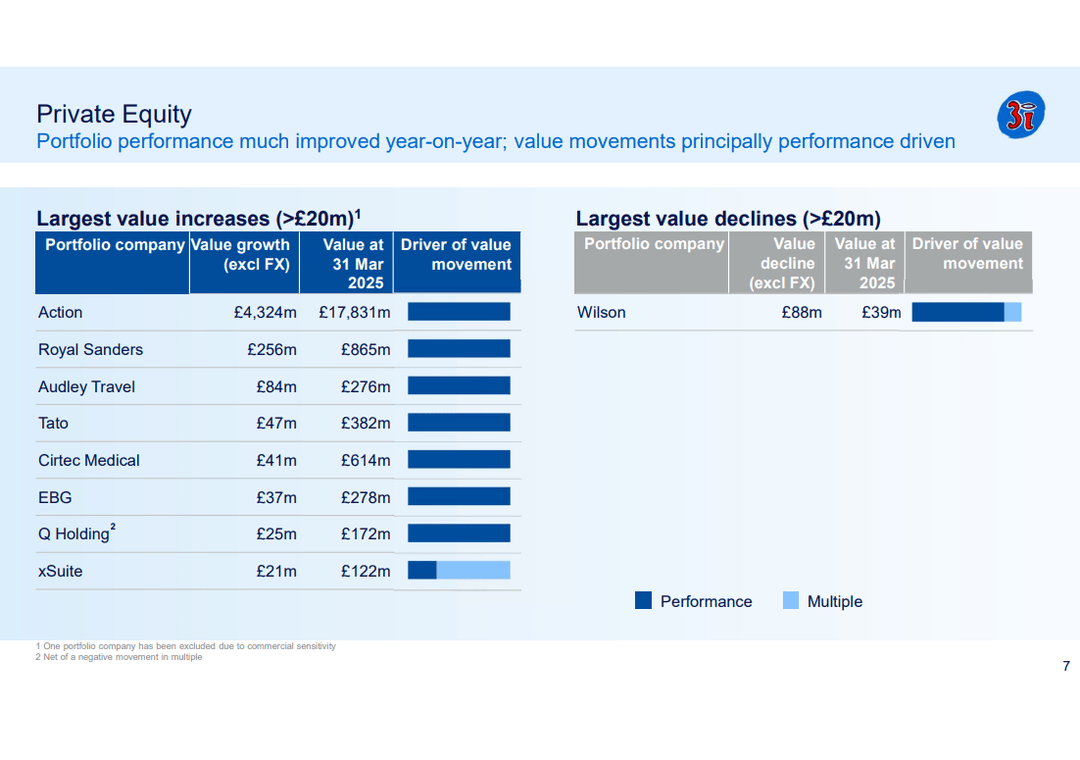
Task: Click the Multiple legend swatch
Action: (789, 600)
